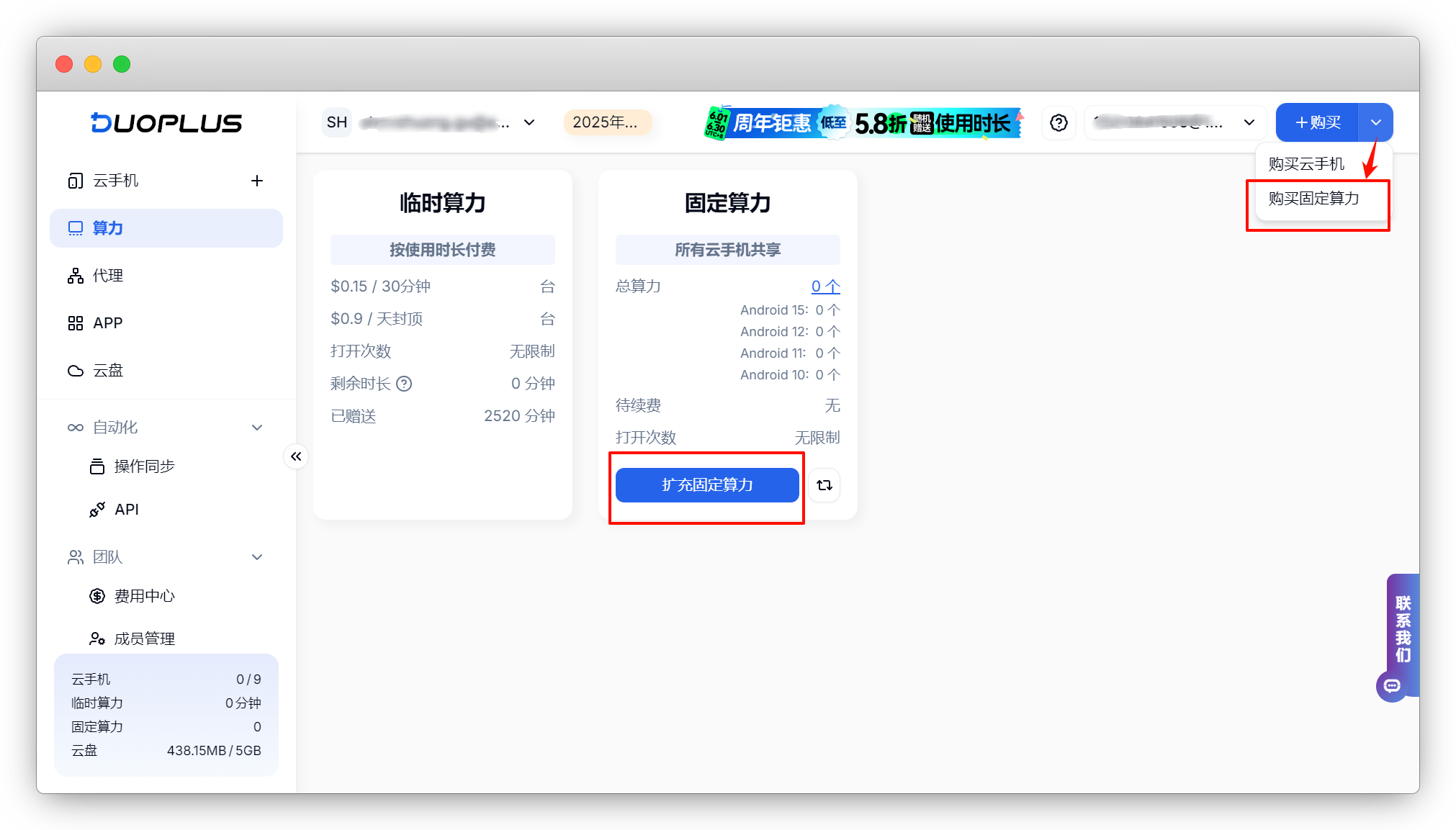Open the 联系我们 chat bubble icon

[1392, 685]
